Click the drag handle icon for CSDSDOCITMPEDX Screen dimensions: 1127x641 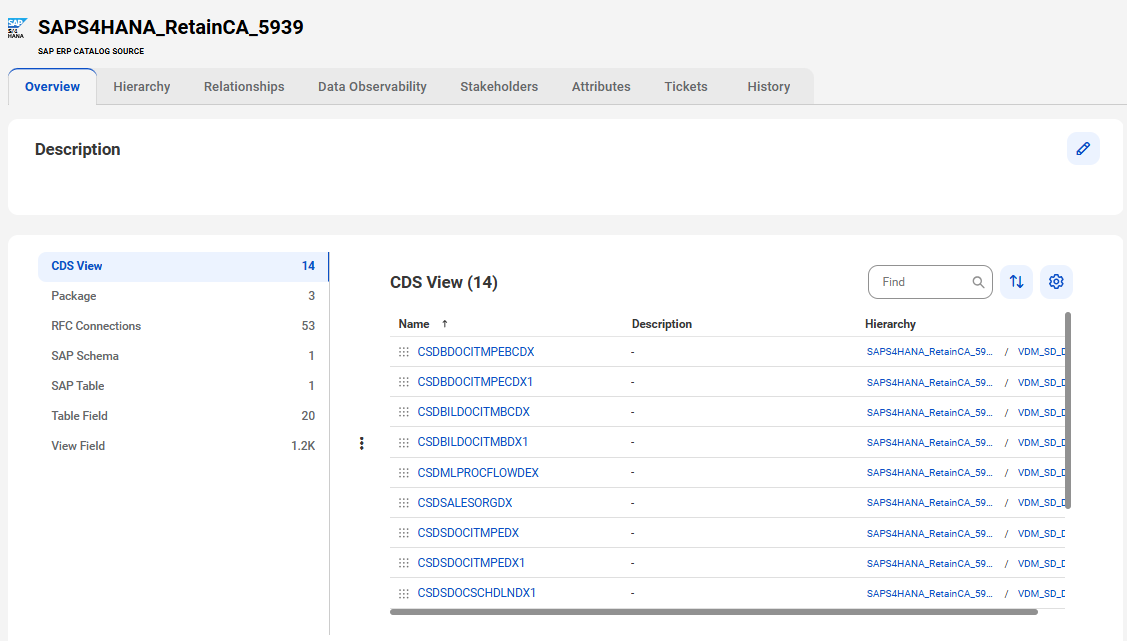(404, 533)
